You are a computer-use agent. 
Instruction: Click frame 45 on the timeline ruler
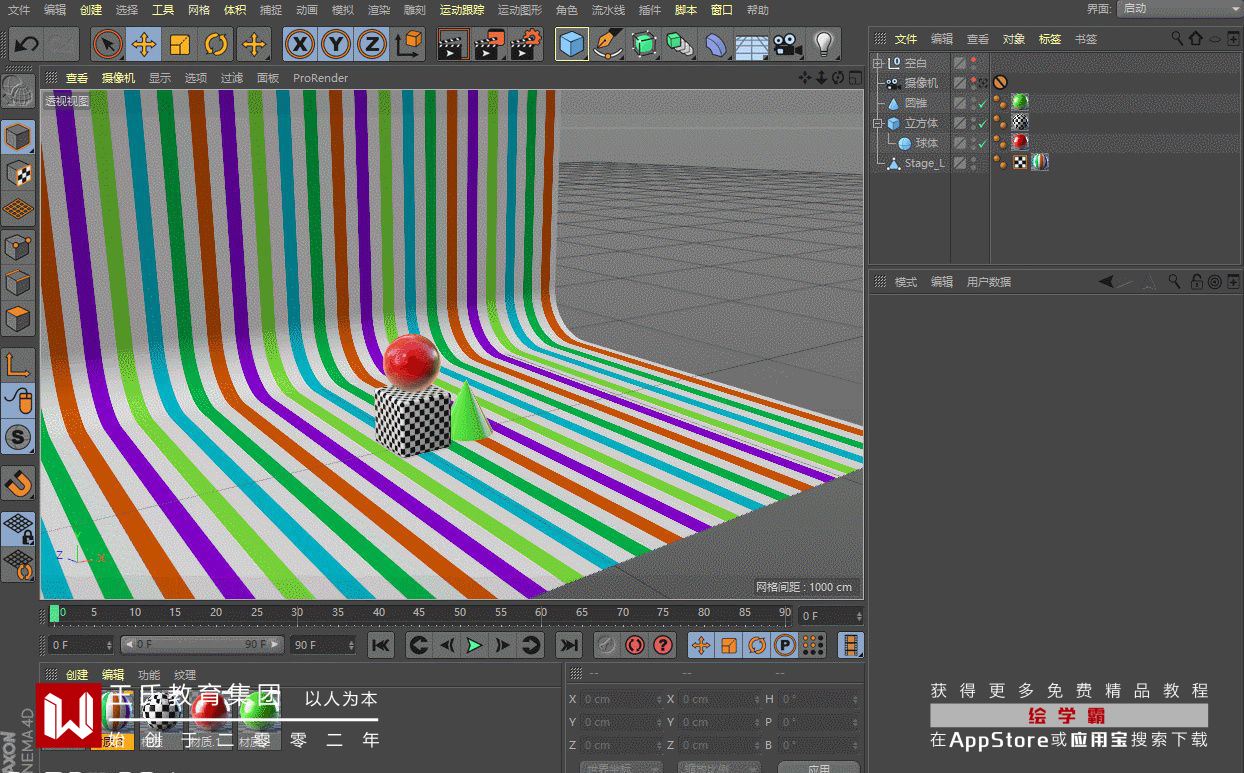pos(419,612)
